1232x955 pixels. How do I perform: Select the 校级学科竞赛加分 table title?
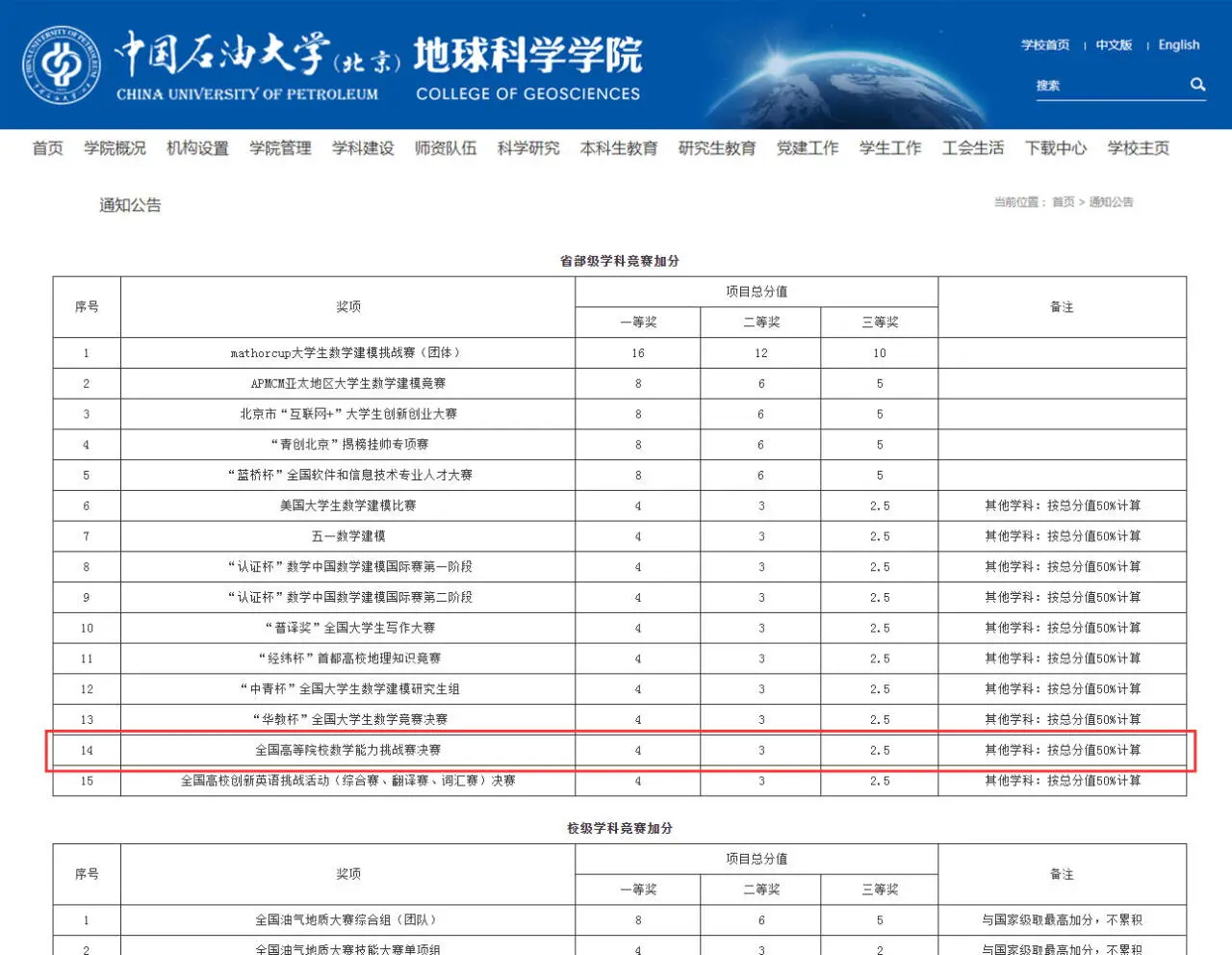point(620,828)
